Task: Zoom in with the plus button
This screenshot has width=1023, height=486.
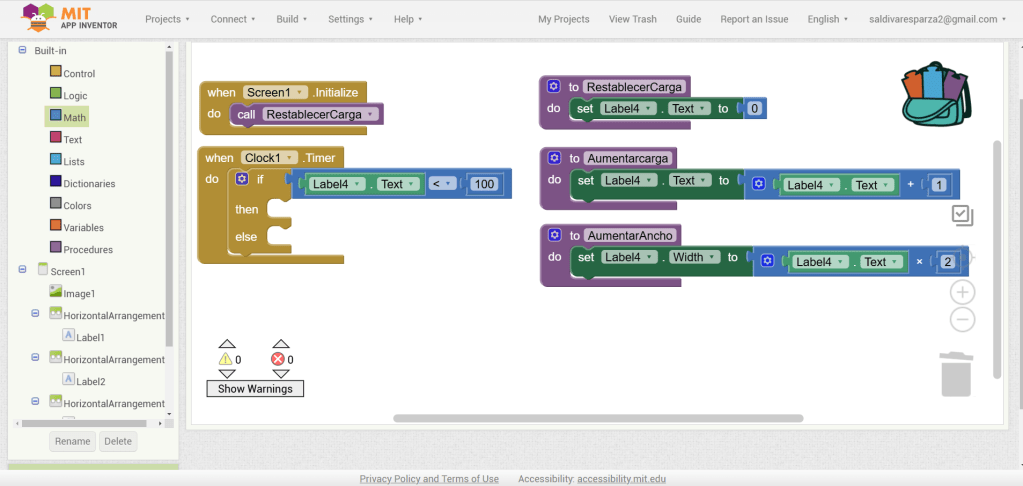Action: [x=962, y=292]
